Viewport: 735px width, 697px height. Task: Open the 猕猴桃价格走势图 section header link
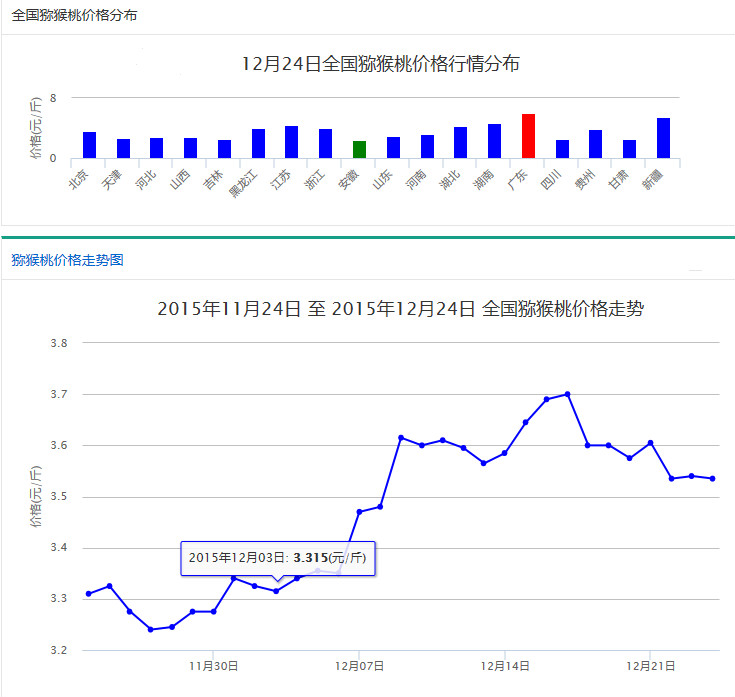[x=68, y=260]
